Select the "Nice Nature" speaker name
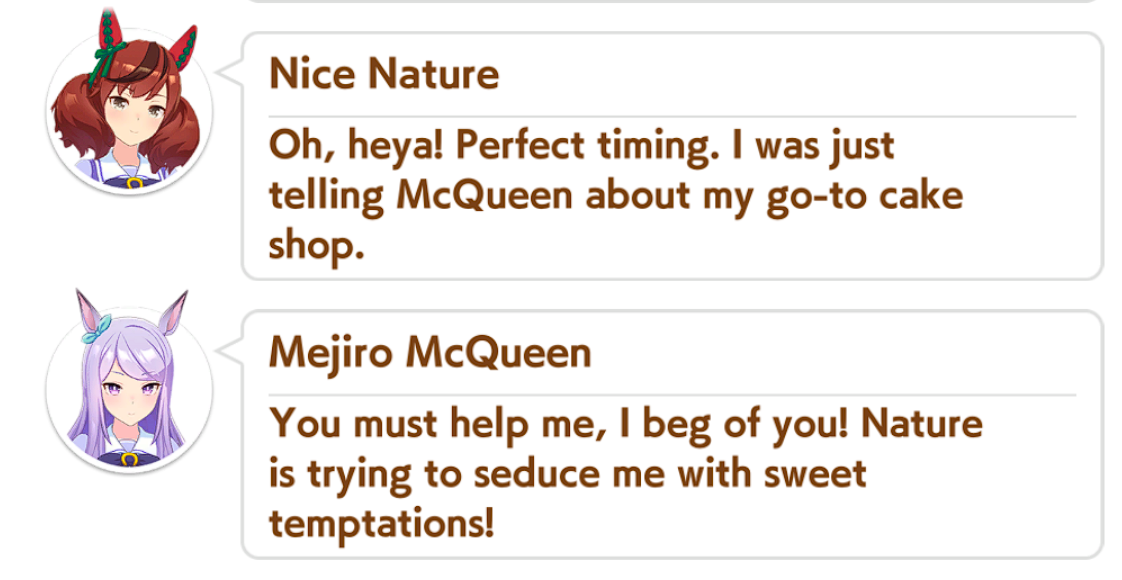This screenshot has width=1122, height=580. pyautogui.click(x=384, y=74)
